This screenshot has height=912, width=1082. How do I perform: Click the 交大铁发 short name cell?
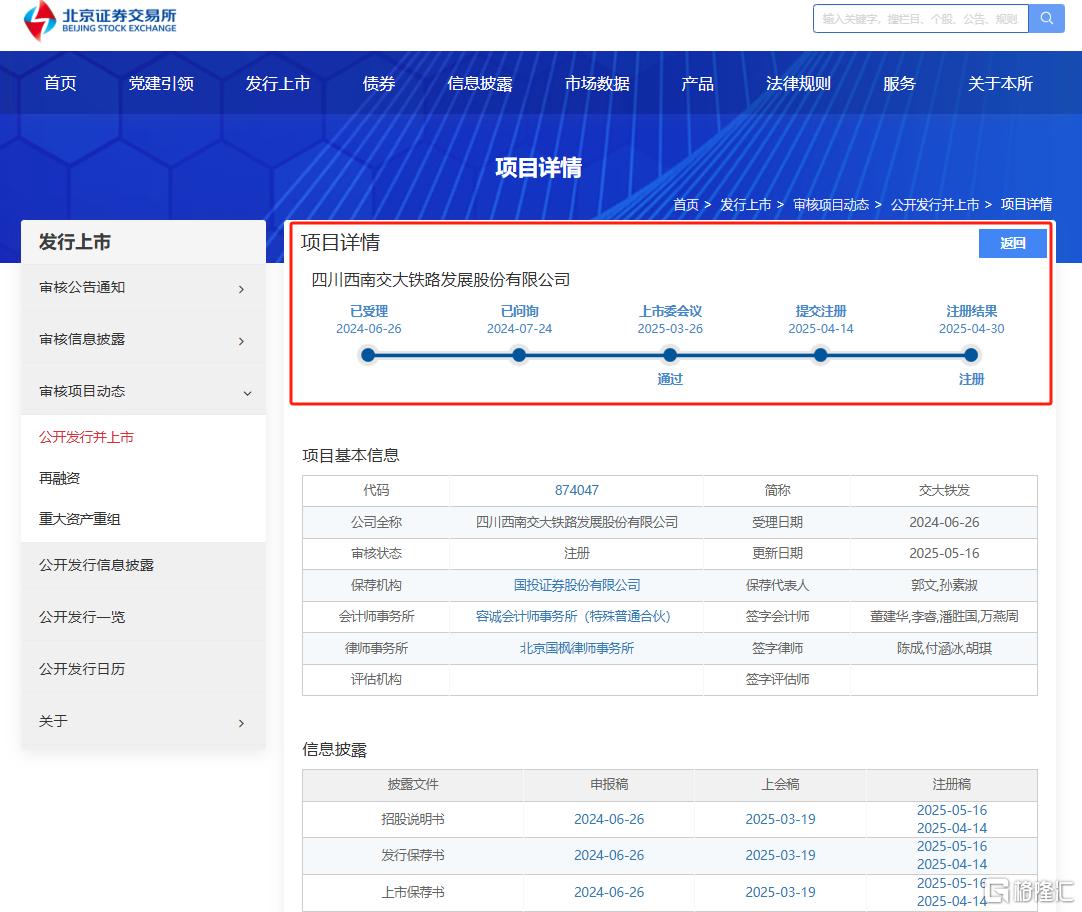click(x=943, y=490)
